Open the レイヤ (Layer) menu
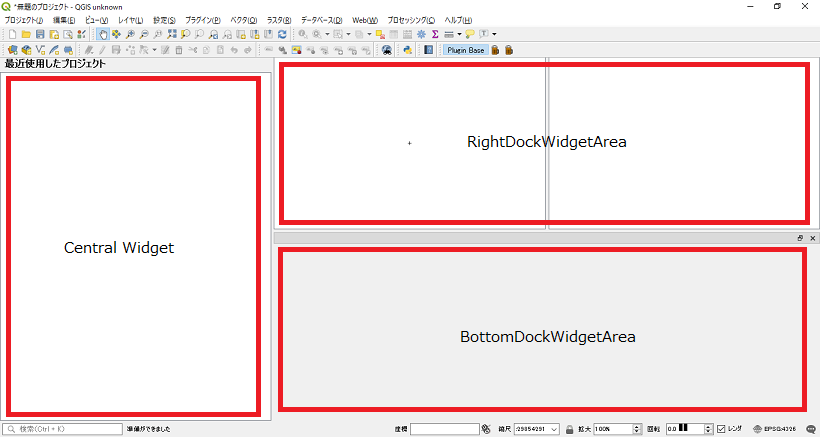This screenshot has width=820, height=437. 130,20
